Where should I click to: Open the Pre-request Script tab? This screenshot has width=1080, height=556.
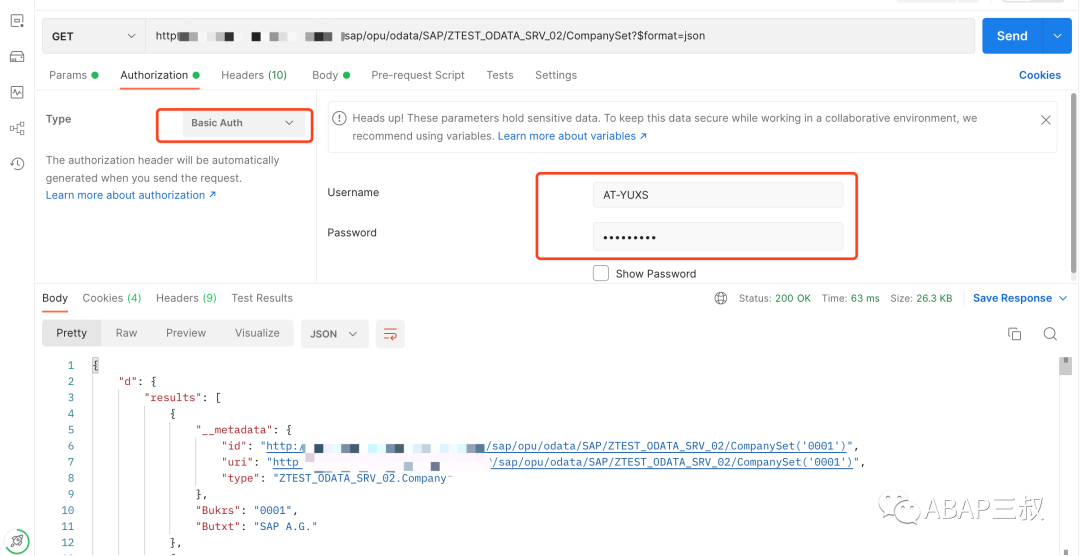point(417,75)
